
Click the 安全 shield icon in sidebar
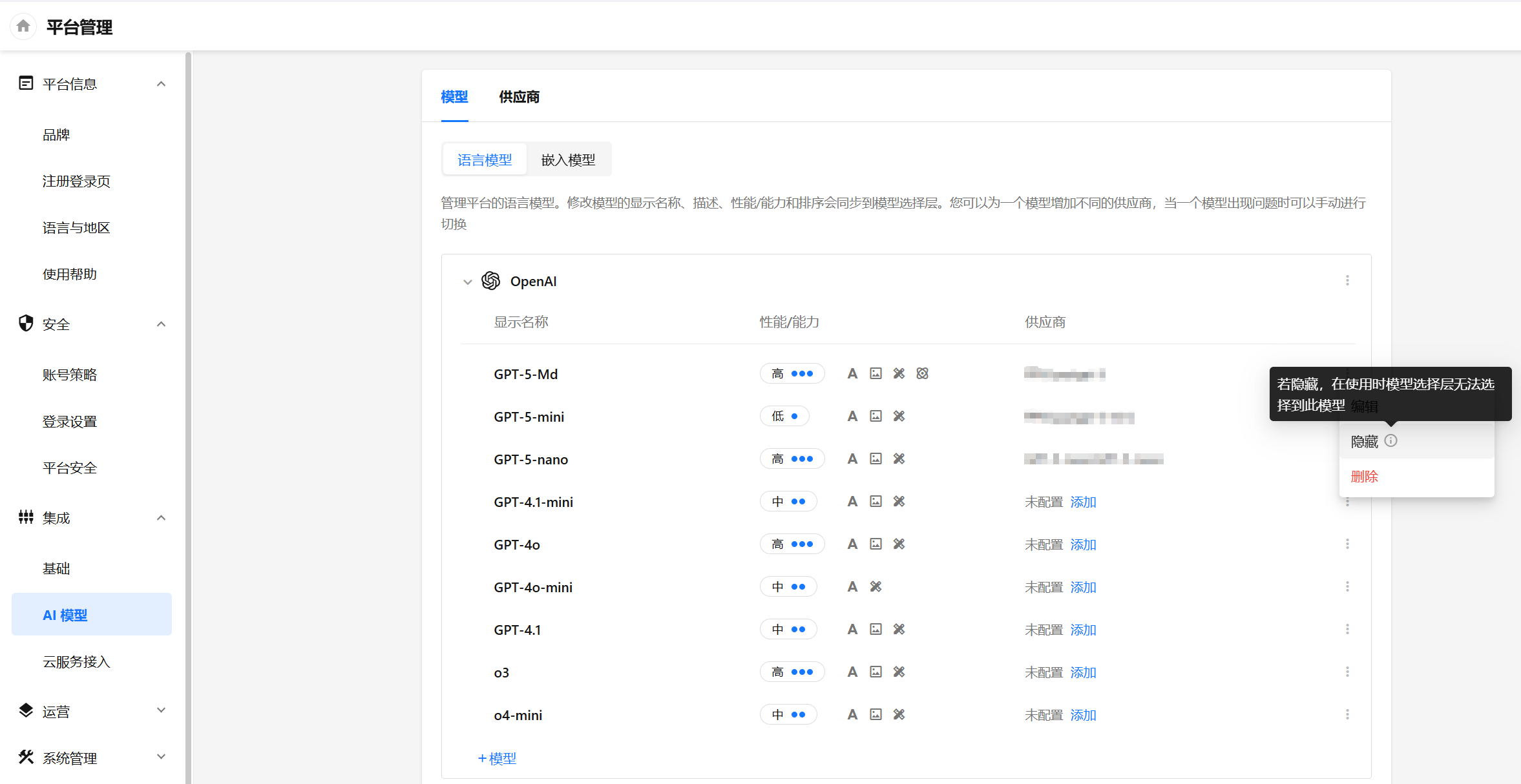[x=26, y=324]
